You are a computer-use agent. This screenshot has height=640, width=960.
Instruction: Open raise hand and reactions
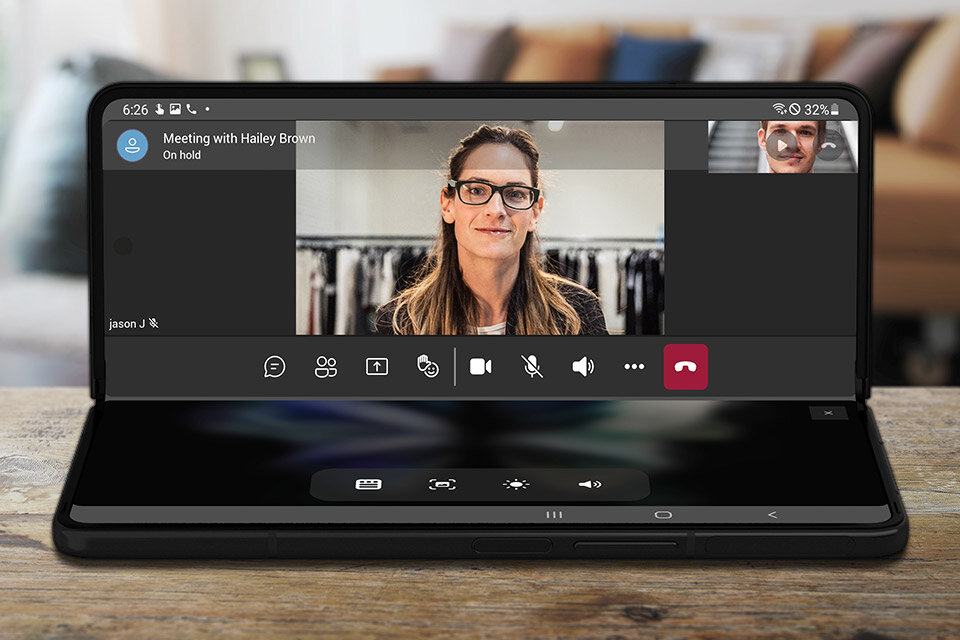coord(428,367)
